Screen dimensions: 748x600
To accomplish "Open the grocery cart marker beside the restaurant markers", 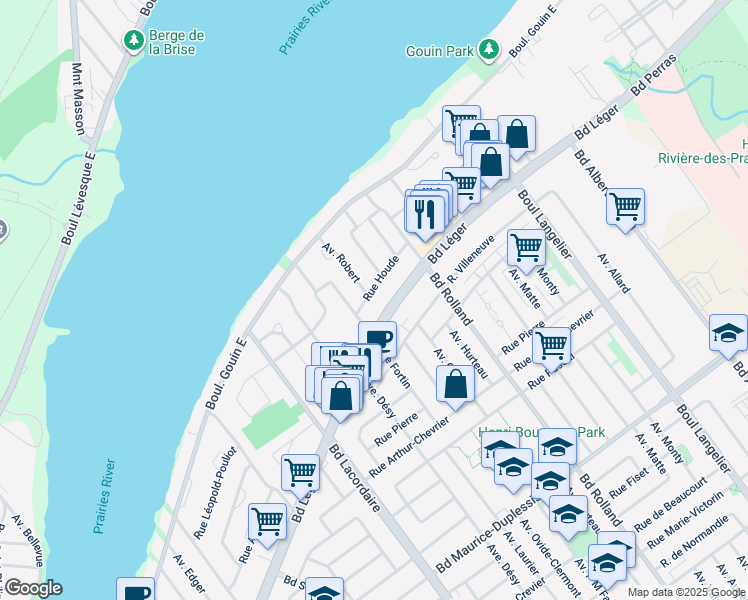I will [x=462, y=185].
